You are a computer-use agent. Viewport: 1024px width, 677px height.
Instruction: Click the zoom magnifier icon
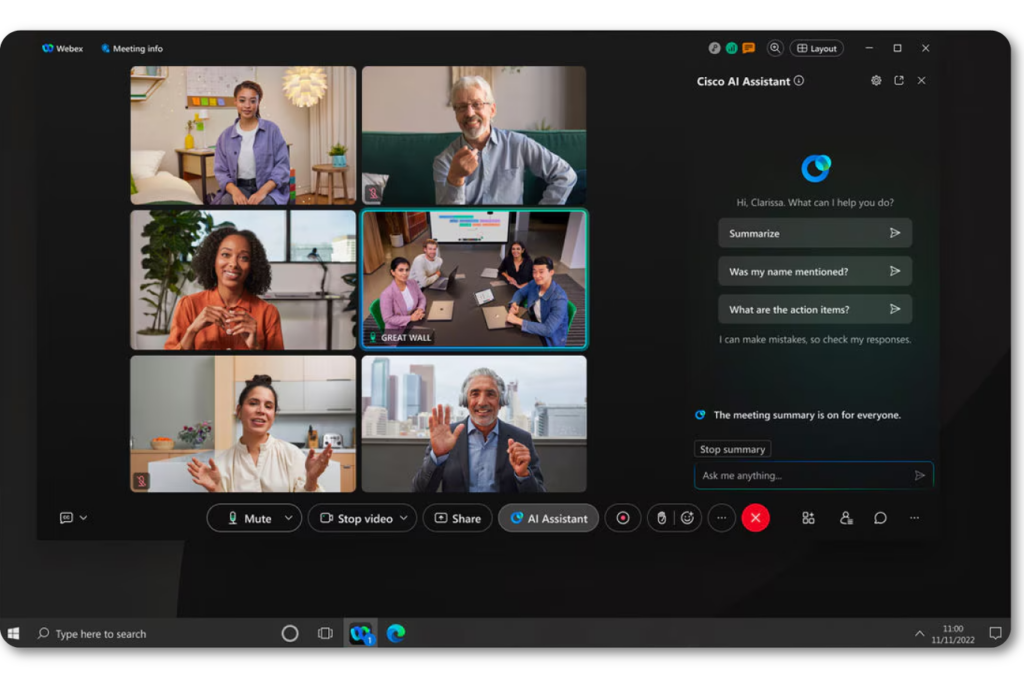pyautogui.click(x=775, y=48)
